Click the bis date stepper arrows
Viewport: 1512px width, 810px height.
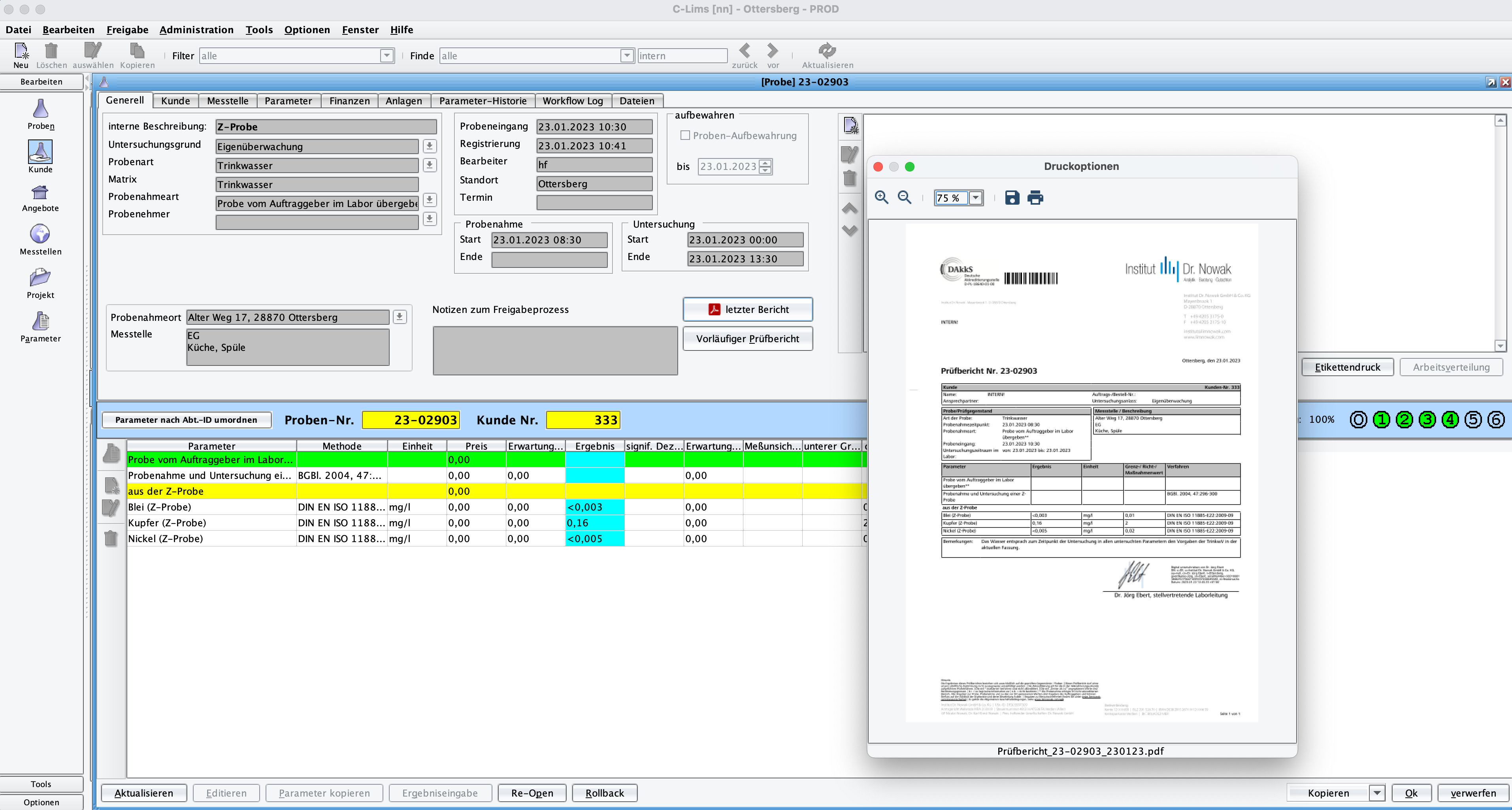coord(765,167)
